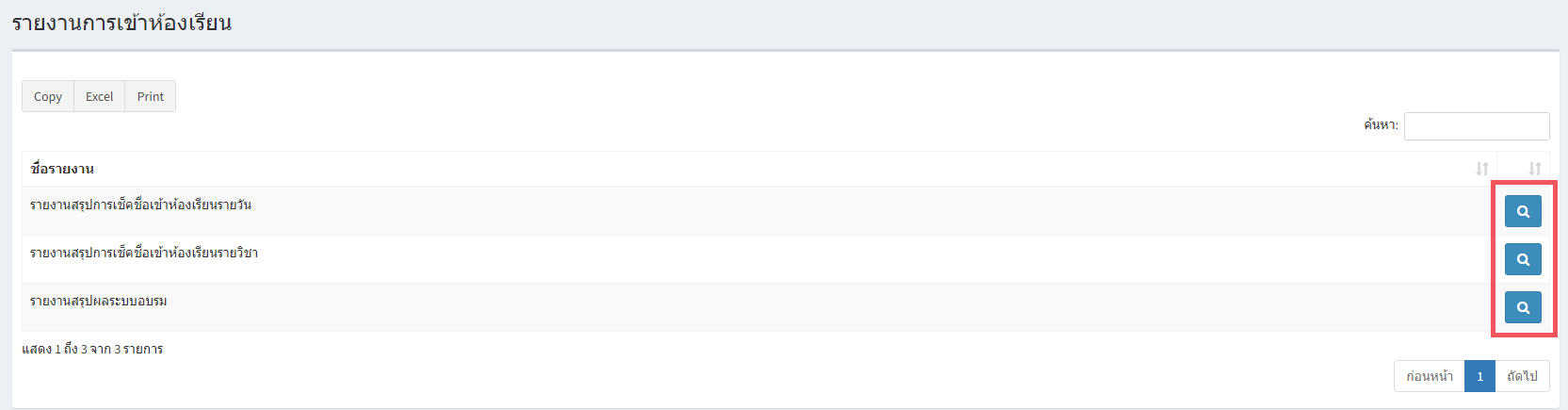Open the training summary (ระบบอบรม) magnifier
This screenshot has width=1568, height=410.
[1523, 307]
